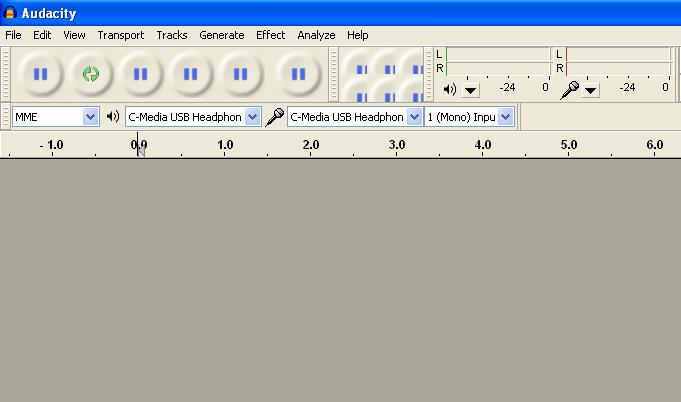
Task: Click the Audacity logo icon in the title bar
Action: click(10, 13)
